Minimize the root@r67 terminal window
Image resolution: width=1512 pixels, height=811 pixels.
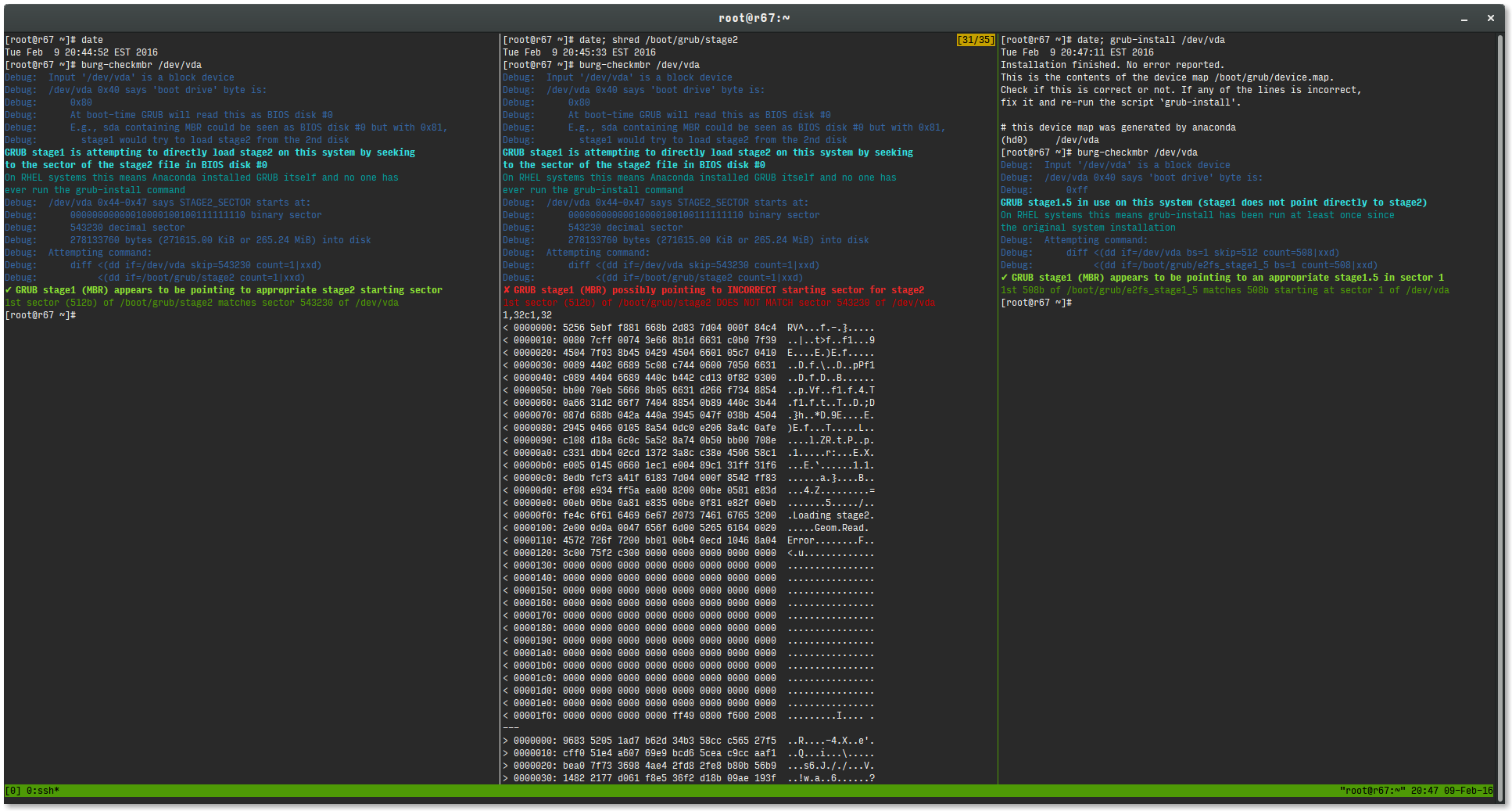tap(1464, 18)
